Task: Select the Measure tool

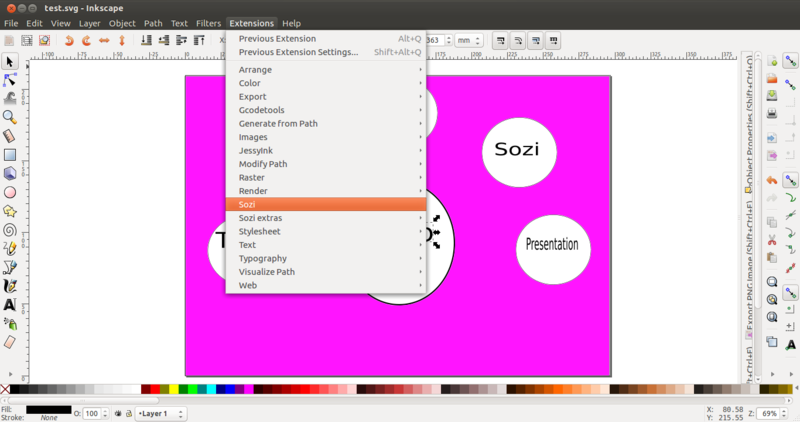Action: coord(10,136)
